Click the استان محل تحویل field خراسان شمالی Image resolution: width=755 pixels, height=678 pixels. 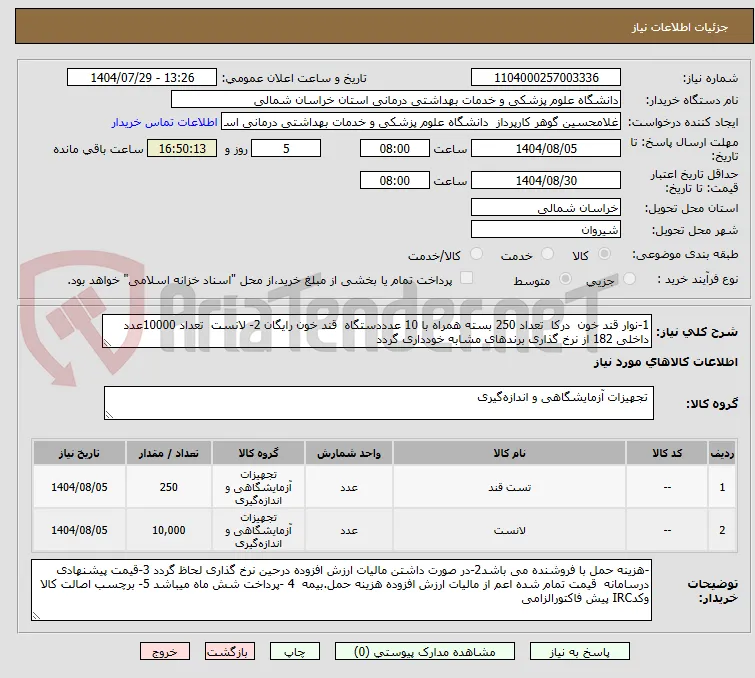tap(546, 208)
